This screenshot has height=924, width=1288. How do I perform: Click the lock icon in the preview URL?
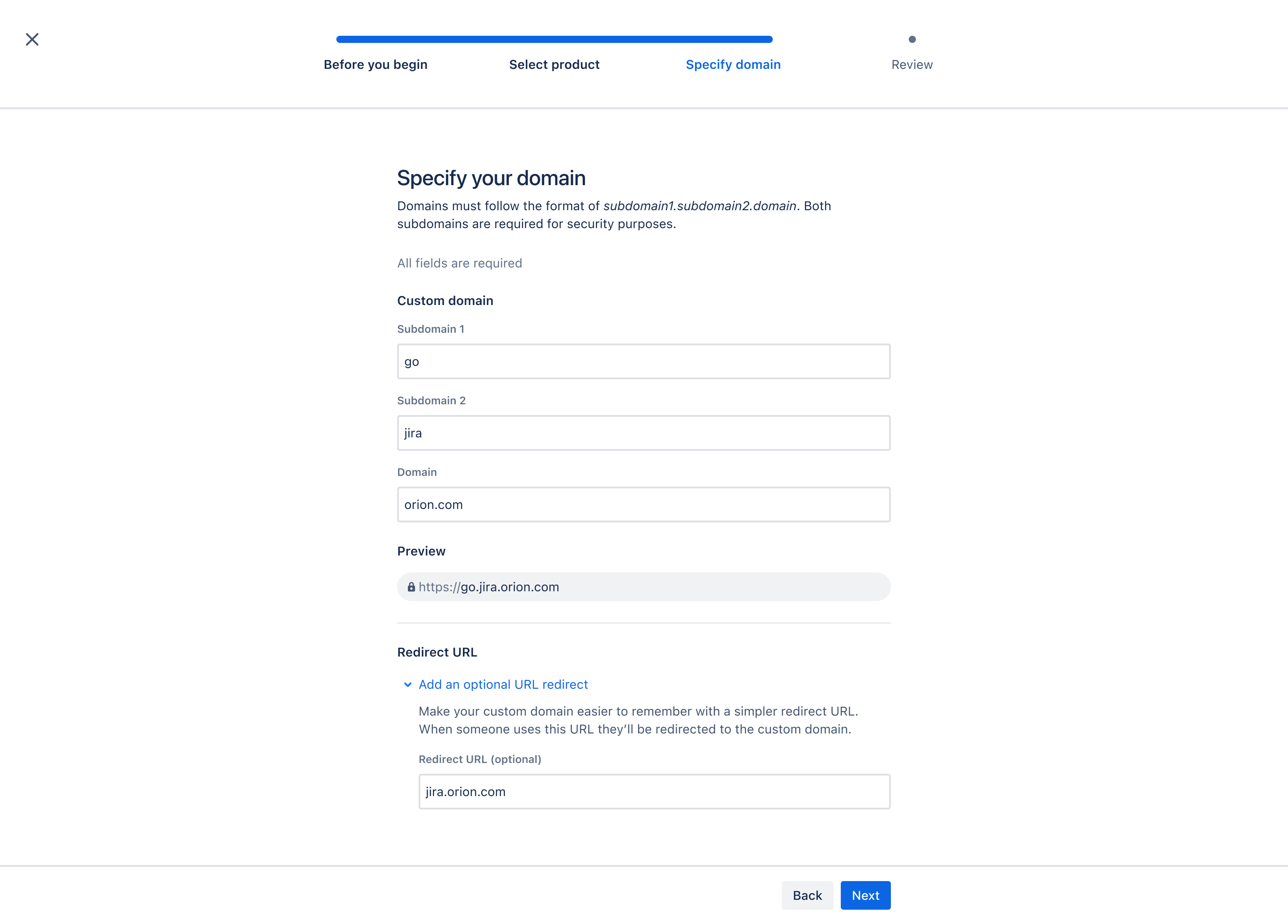(x=411, y=587)
